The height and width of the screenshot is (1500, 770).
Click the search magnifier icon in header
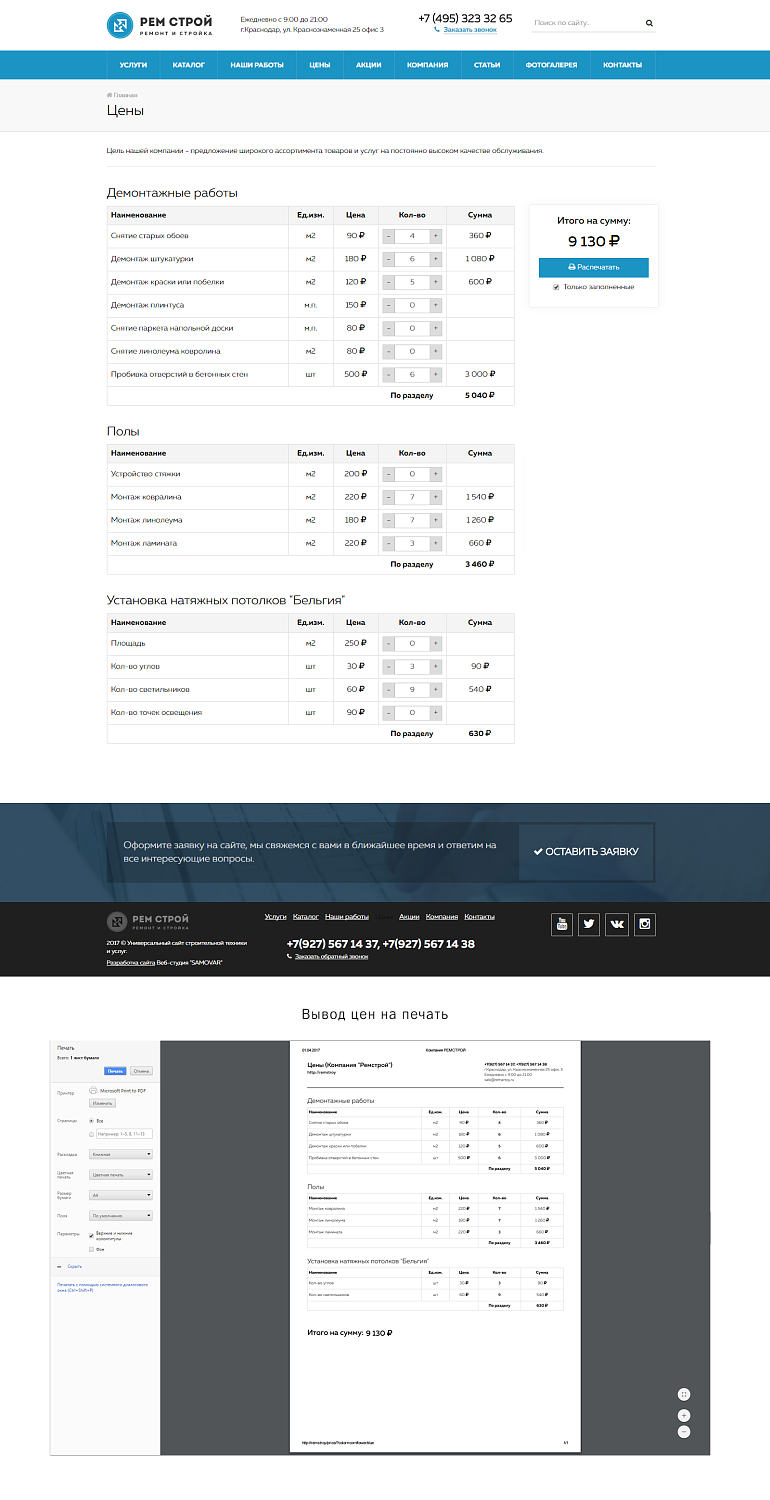click(649, 22)
